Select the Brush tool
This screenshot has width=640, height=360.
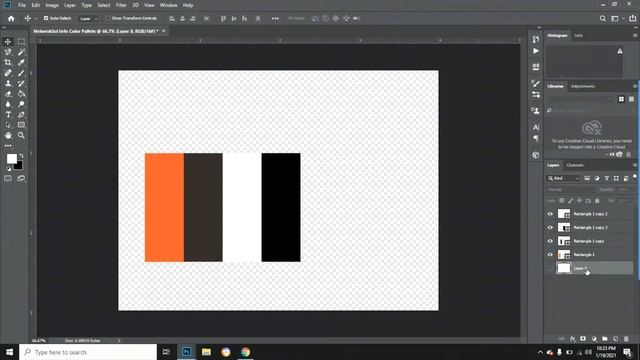pyautogui.click(x=21, y=73)
